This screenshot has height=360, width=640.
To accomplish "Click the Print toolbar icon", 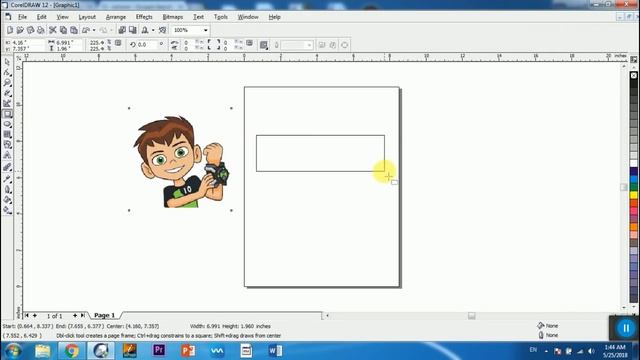I will (x=40, y=30).
